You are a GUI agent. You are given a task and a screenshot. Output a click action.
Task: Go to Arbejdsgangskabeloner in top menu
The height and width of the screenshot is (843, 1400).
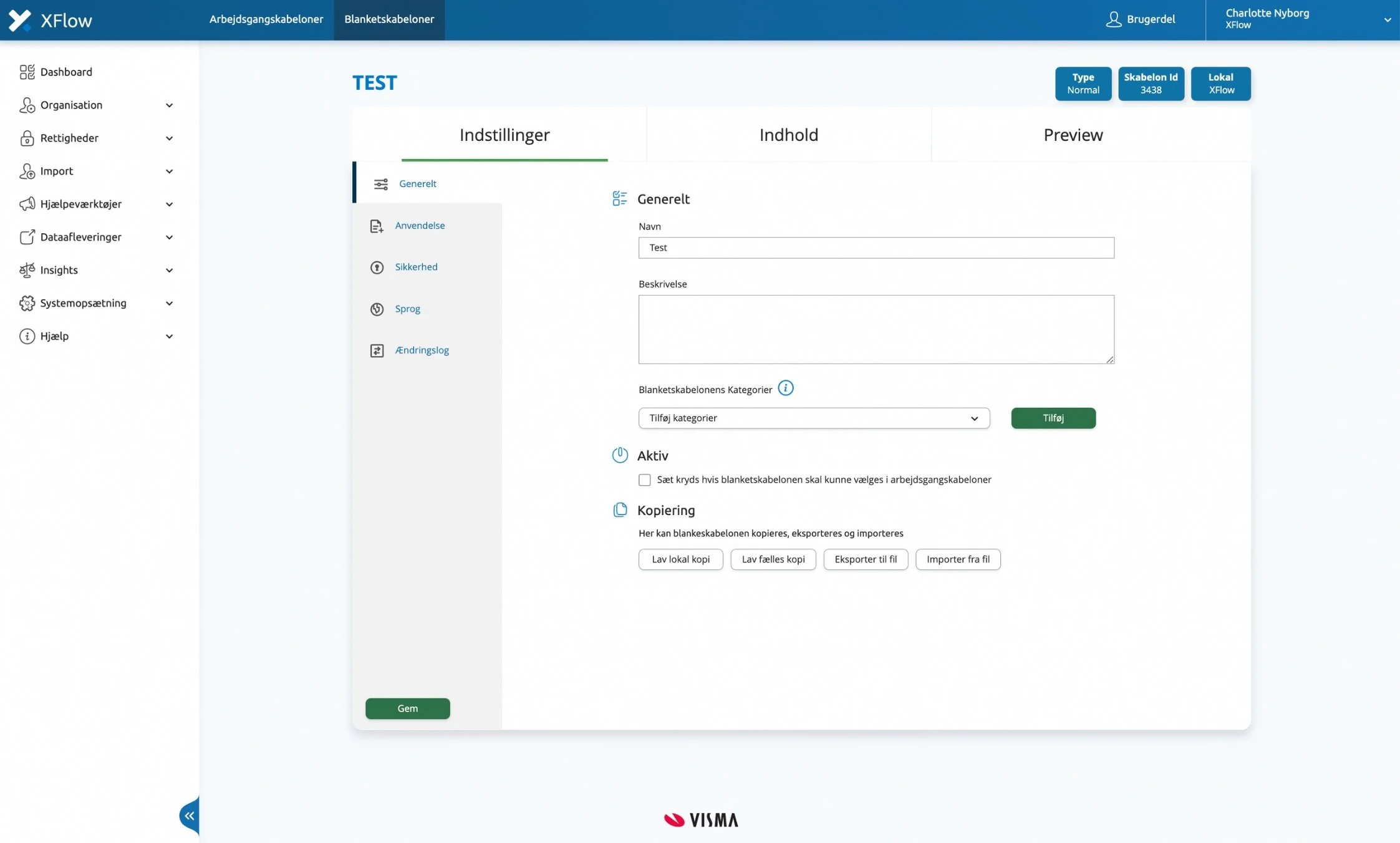click(x=266, y=19)
